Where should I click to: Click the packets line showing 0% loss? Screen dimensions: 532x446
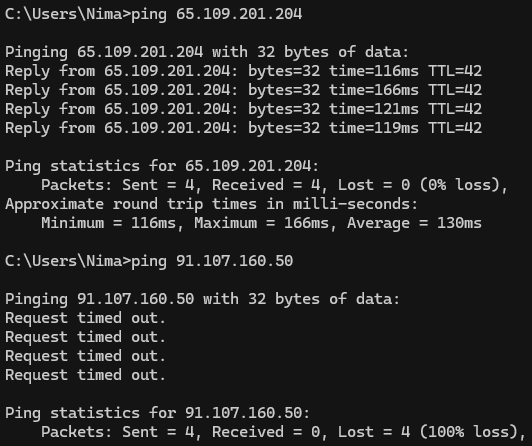(274, 186)
